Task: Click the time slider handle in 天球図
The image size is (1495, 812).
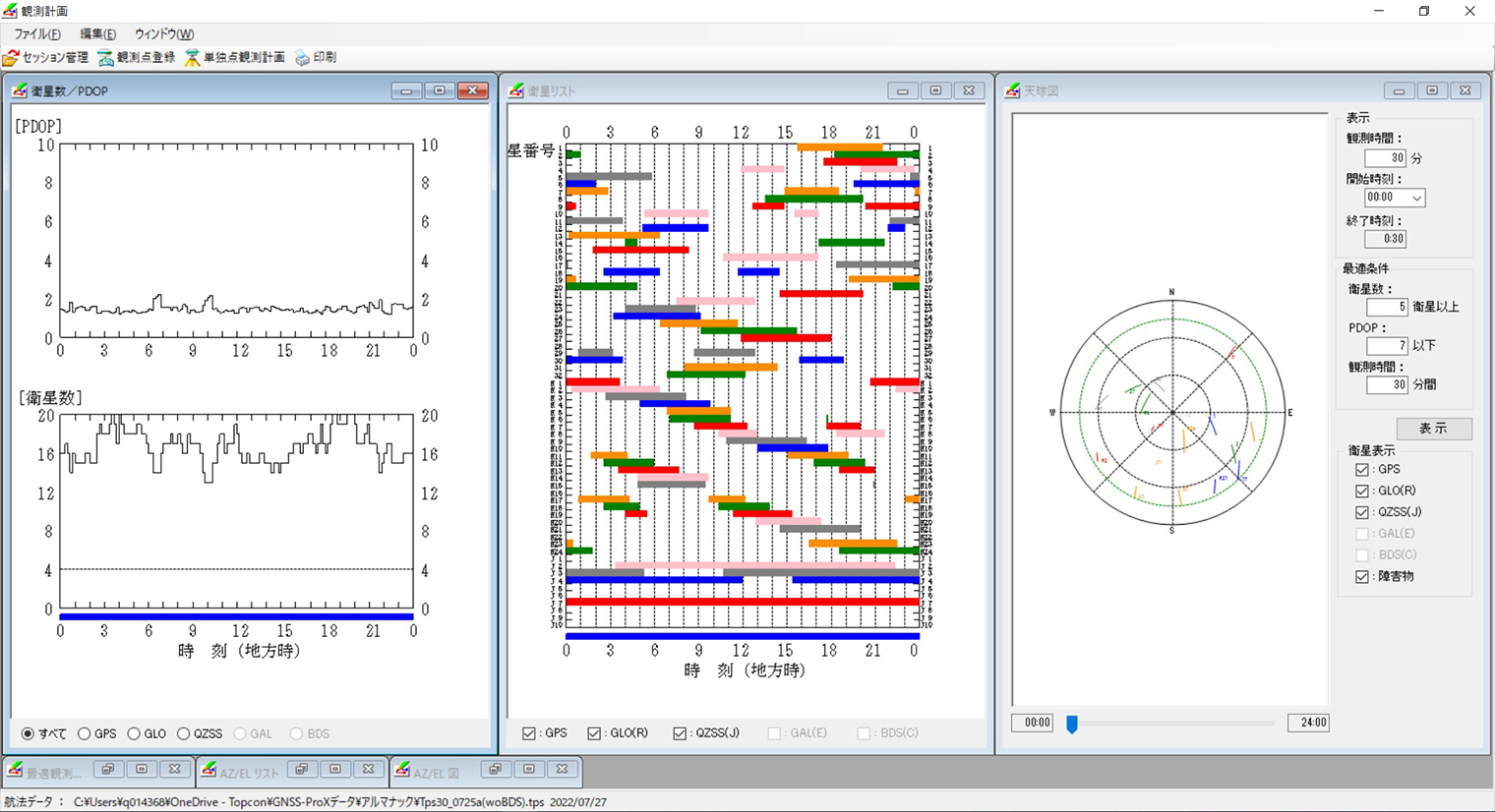Action: (x=1072, y=724)
